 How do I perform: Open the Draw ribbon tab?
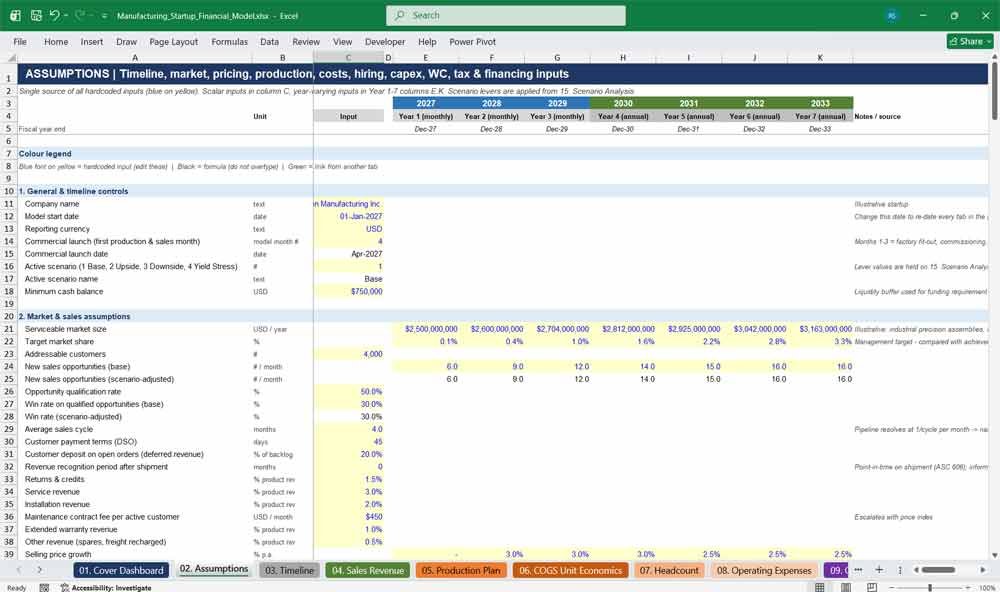click(126, 41)
